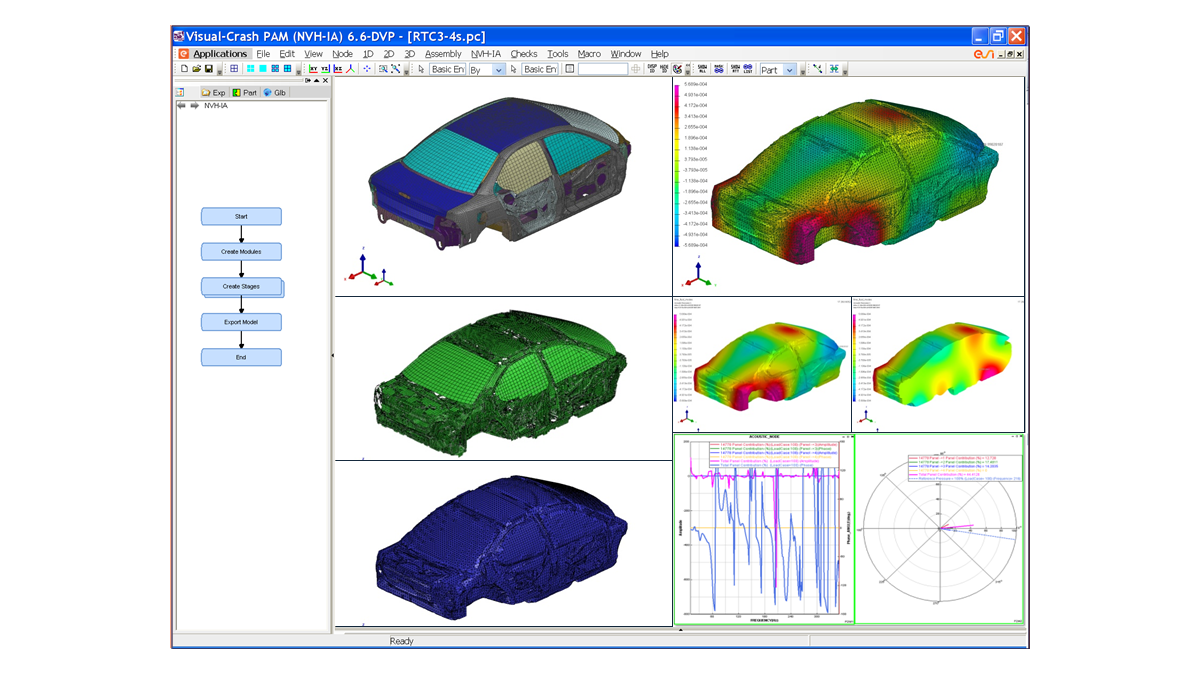Switch to the Exp tab

pyautogui.click(x=215, y=93)
